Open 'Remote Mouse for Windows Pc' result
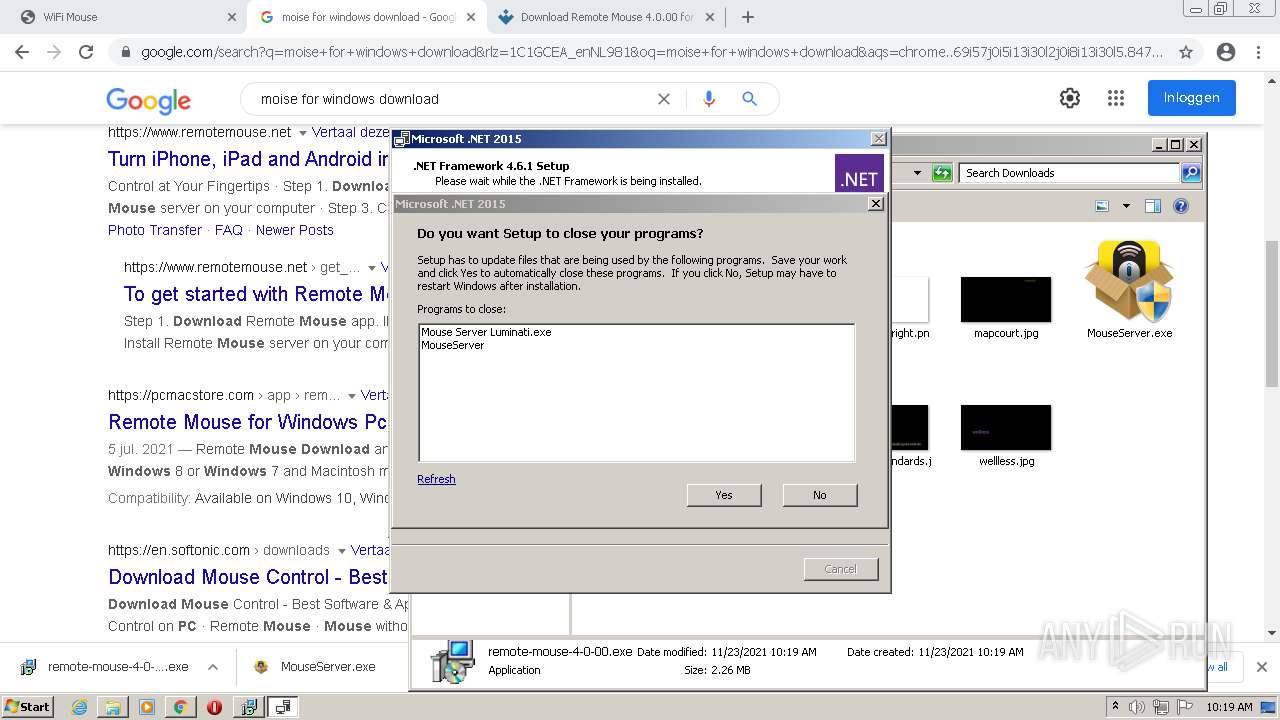Screen dimensions: 1280x720 click(x=248, y=422)
